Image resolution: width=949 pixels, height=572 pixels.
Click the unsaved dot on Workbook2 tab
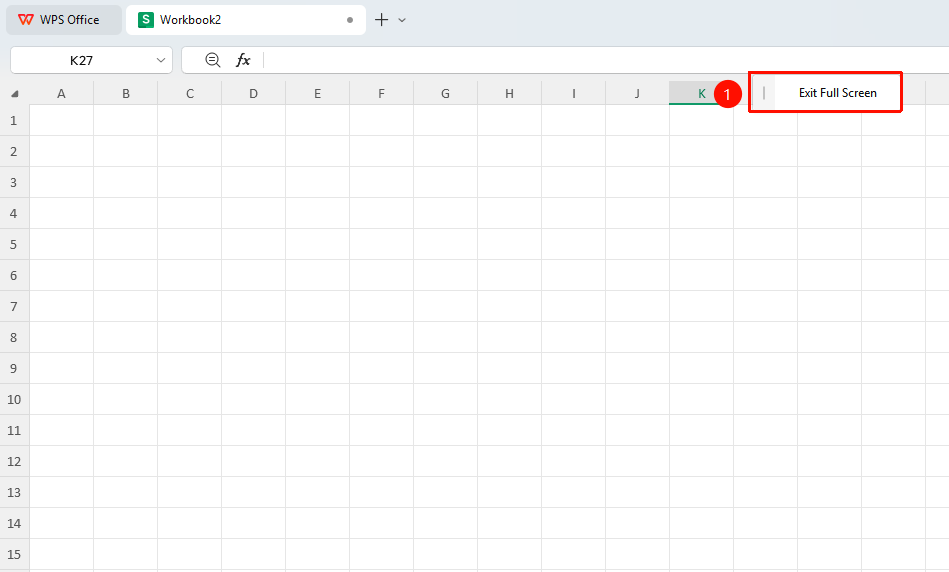click(x=350, y=20)
